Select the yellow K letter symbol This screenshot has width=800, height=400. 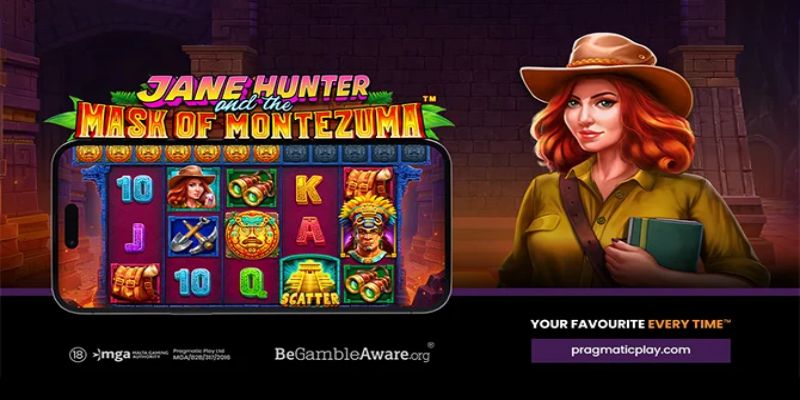[x=309, y=189]
